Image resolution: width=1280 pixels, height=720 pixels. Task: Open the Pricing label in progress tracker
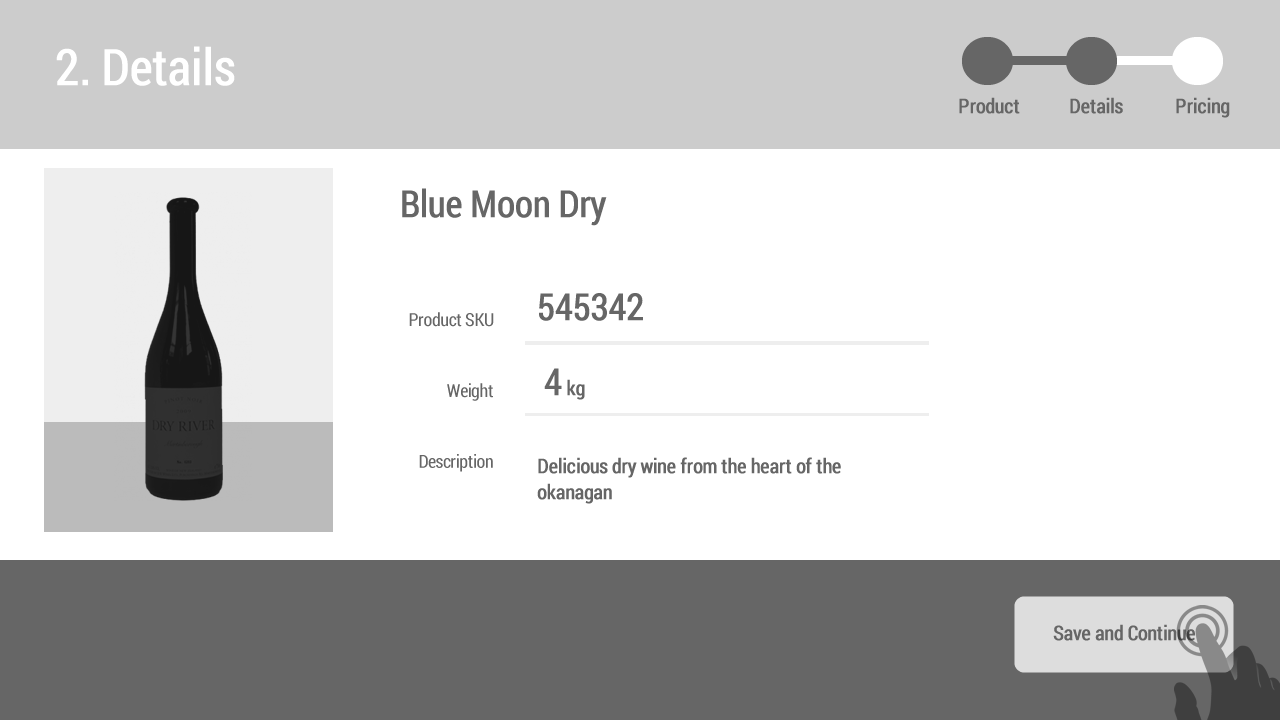[1201, 107]
